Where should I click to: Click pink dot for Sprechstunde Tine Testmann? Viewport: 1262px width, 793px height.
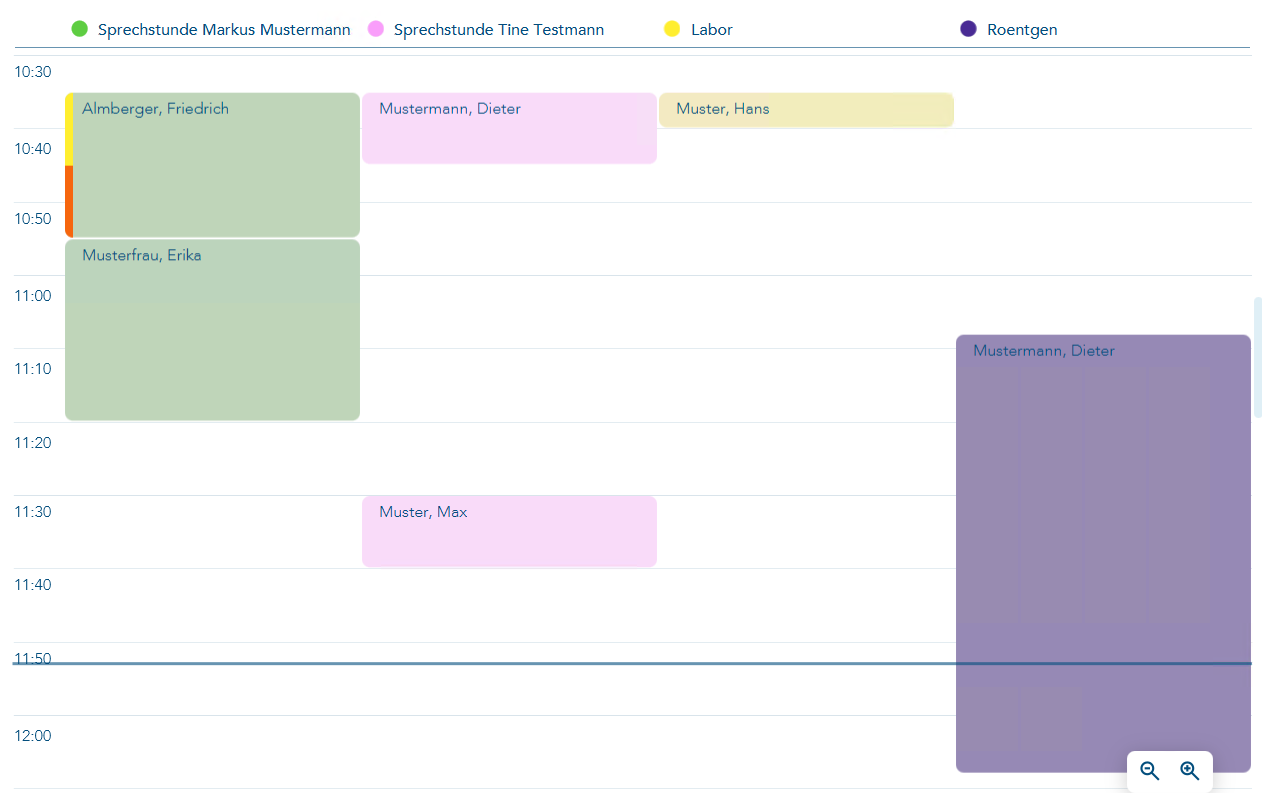coord(376,29)
